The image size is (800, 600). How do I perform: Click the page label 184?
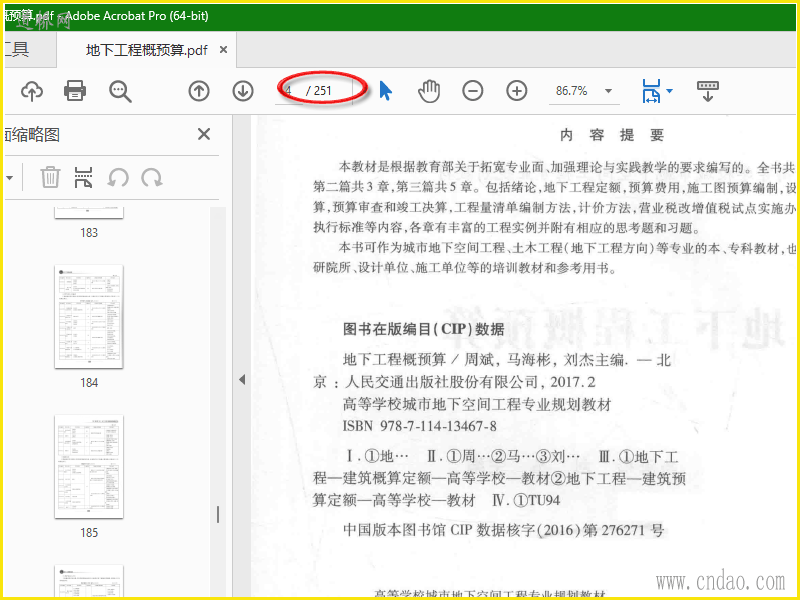89,383
